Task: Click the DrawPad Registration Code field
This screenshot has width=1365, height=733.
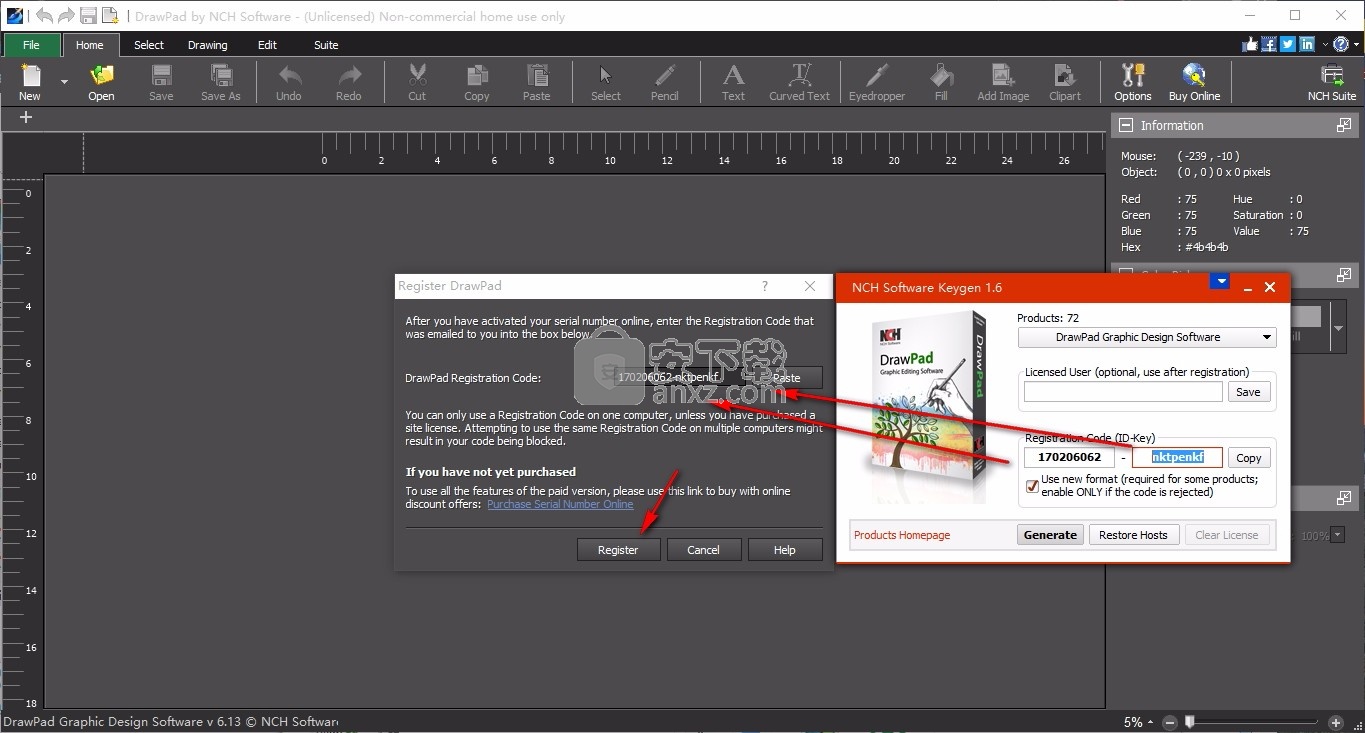Action: (680, 378)
